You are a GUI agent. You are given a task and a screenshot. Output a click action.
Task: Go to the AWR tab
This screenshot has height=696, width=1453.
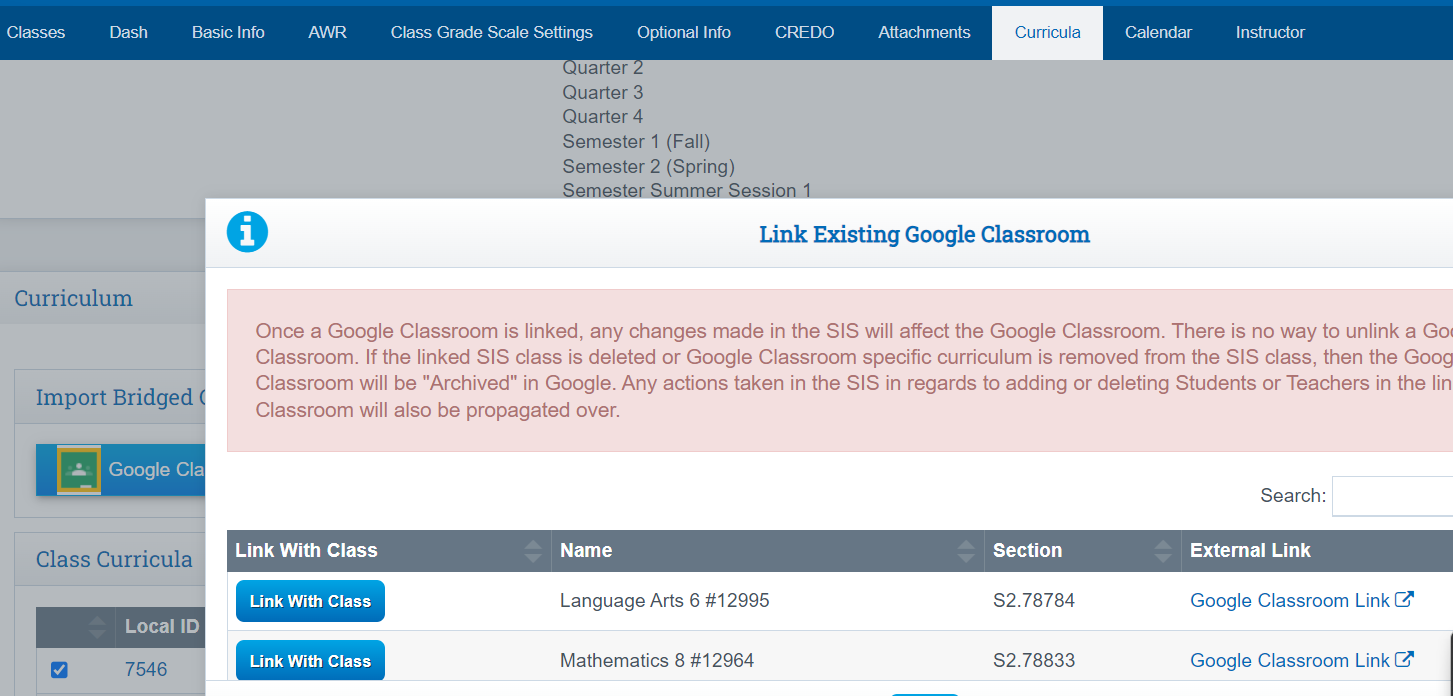tap(328, 32)
